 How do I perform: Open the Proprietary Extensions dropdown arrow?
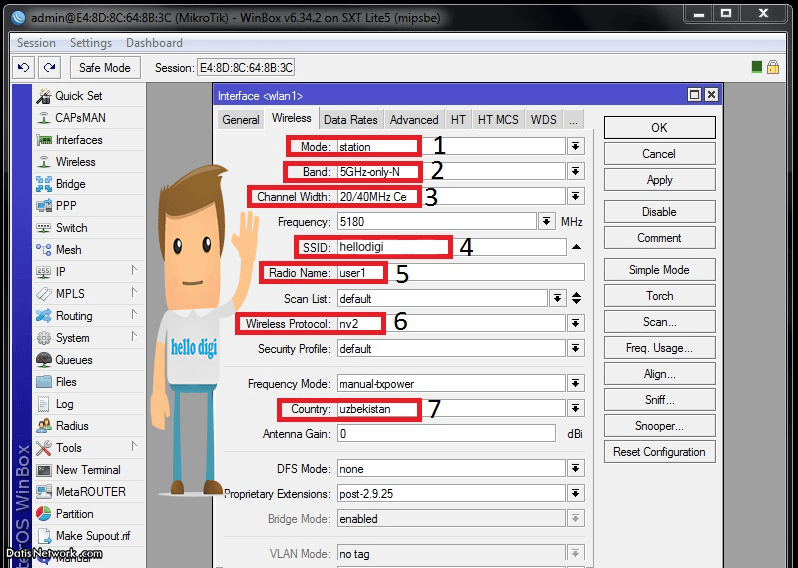click(575, 493)
